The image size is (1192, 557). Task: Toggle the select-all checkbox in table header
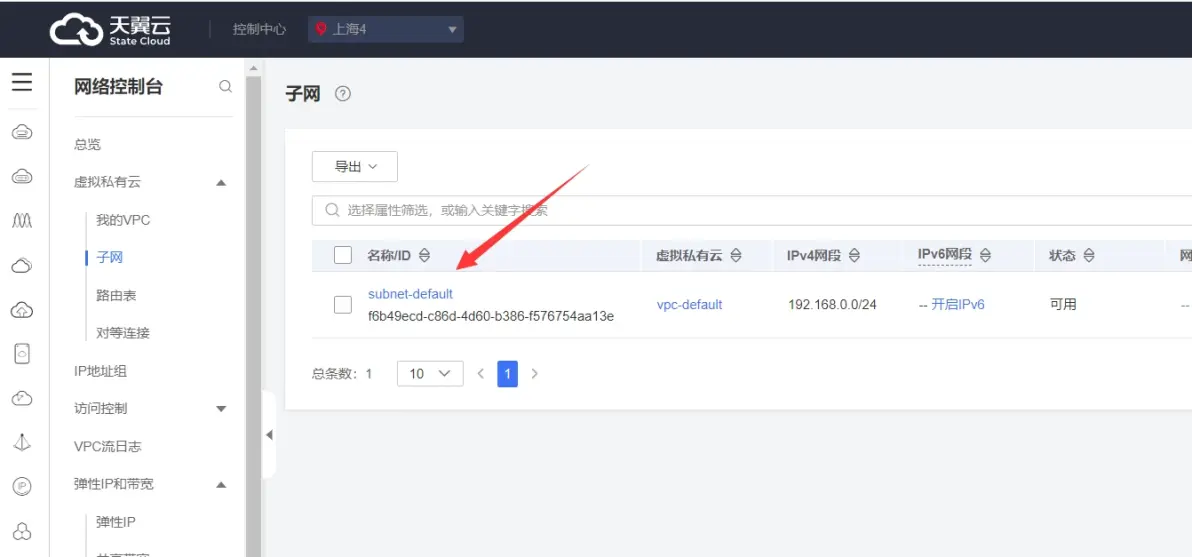343,255
